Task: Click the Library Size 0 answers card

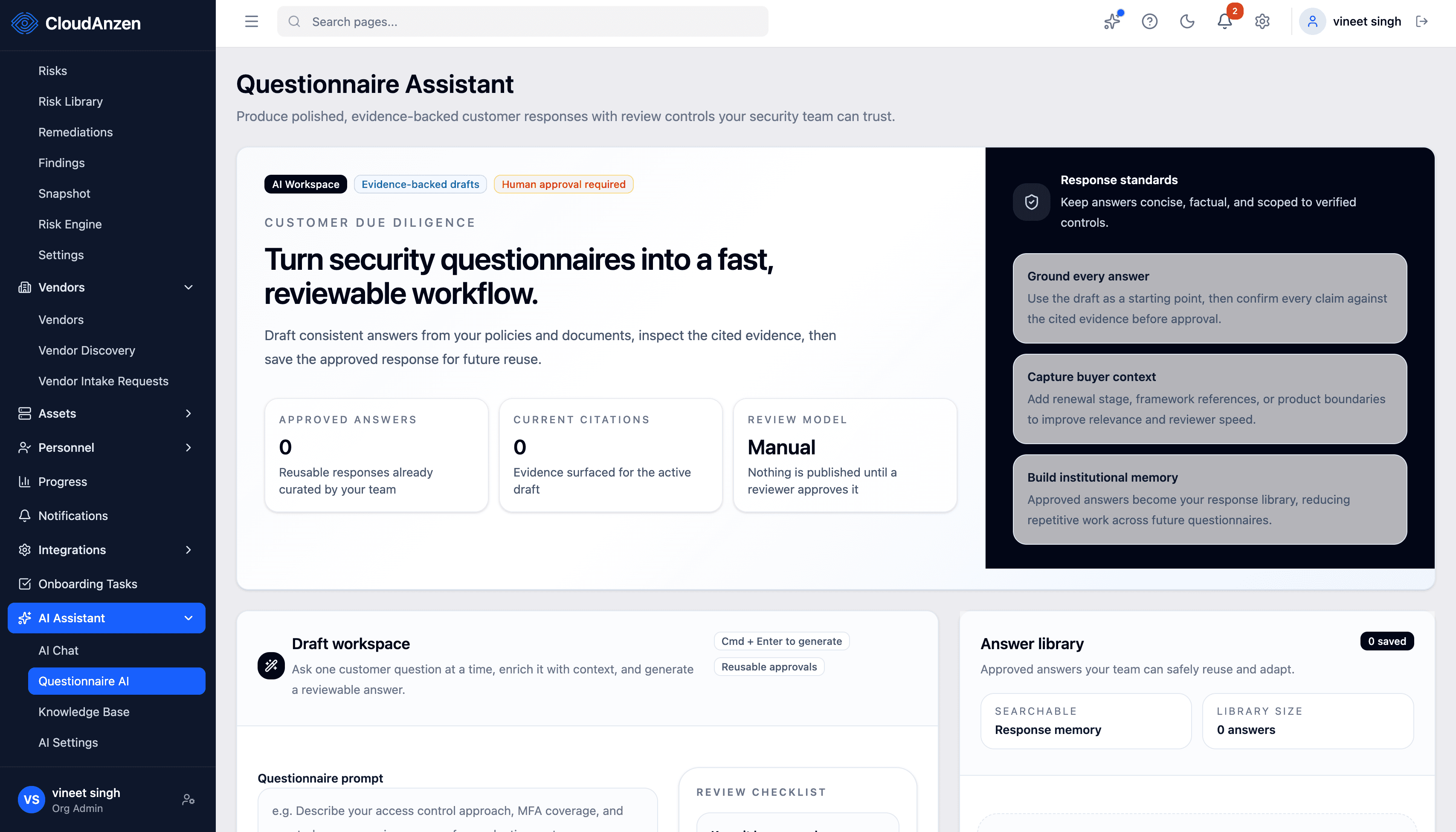Action: pos(1308,721)
